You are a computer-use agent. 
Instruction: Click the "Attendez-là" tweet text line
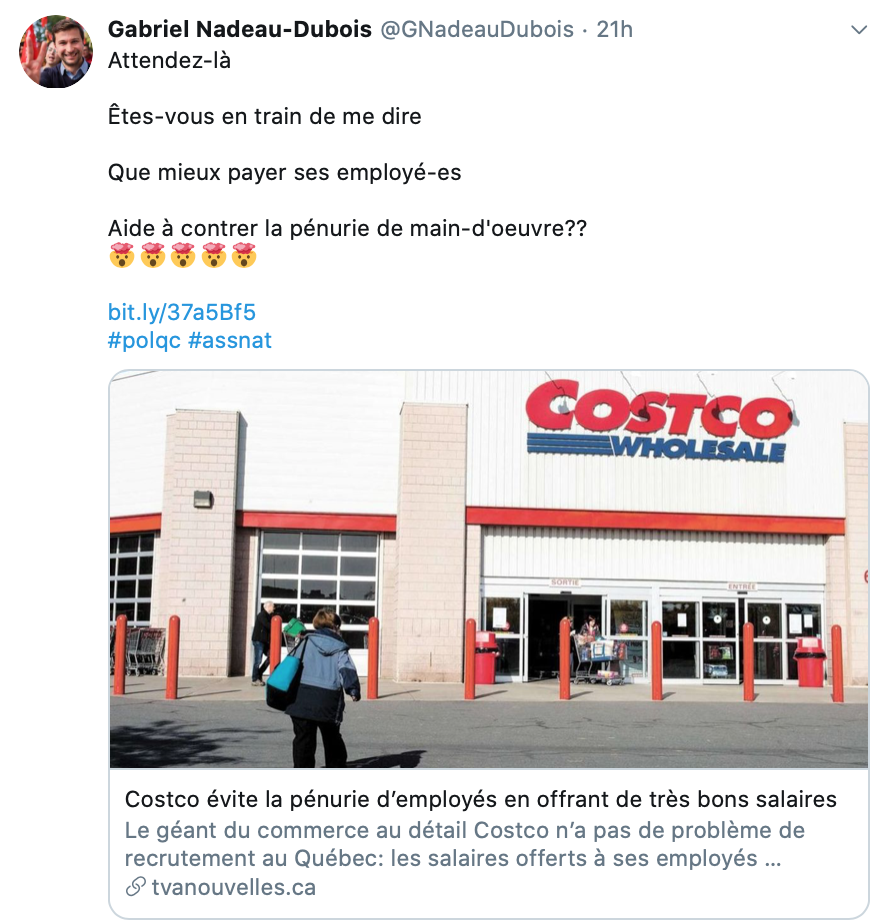pyautogui.click(x=170, y=60)
